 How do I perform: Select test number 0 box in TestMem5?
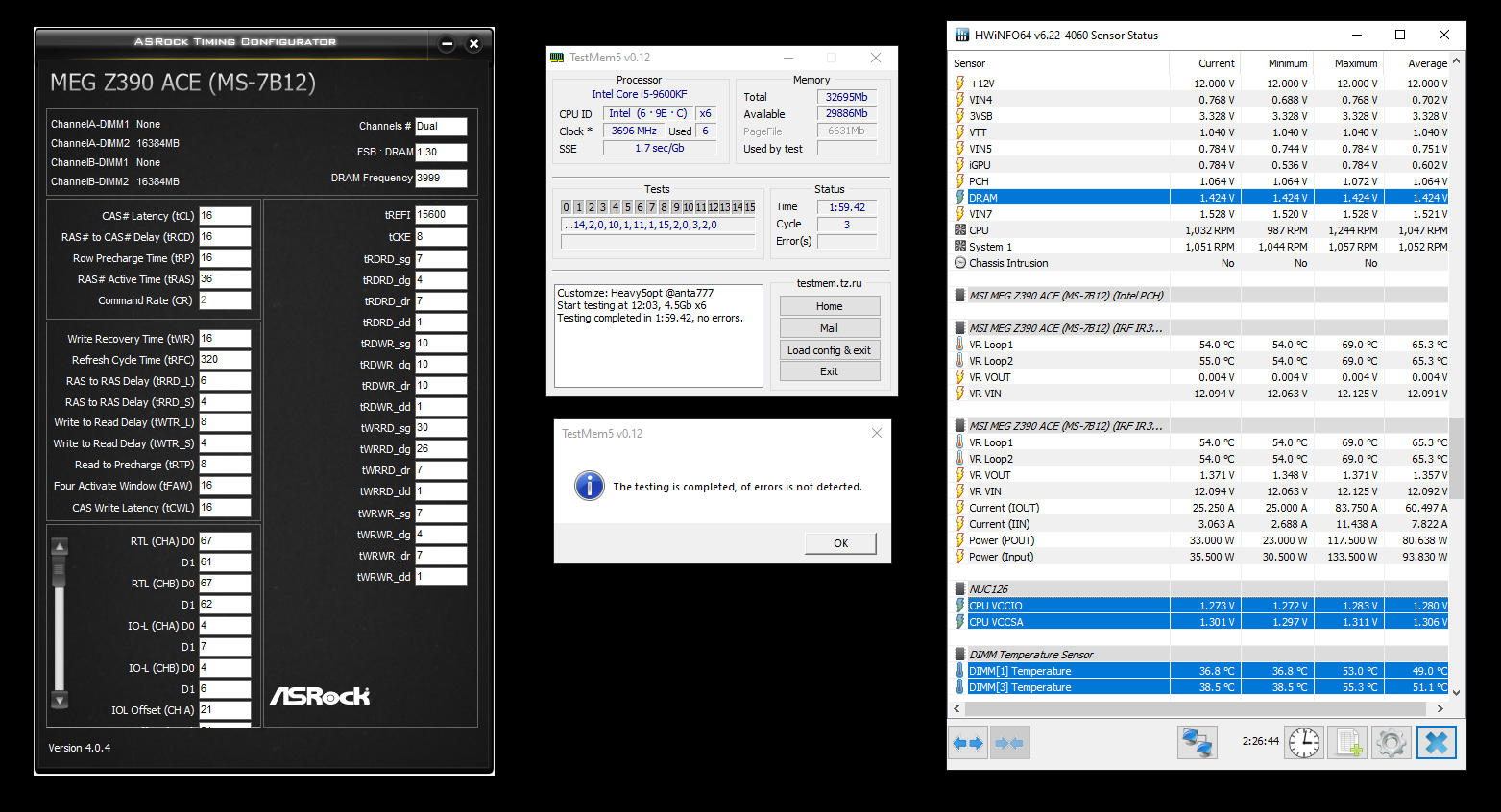point(567,207)
